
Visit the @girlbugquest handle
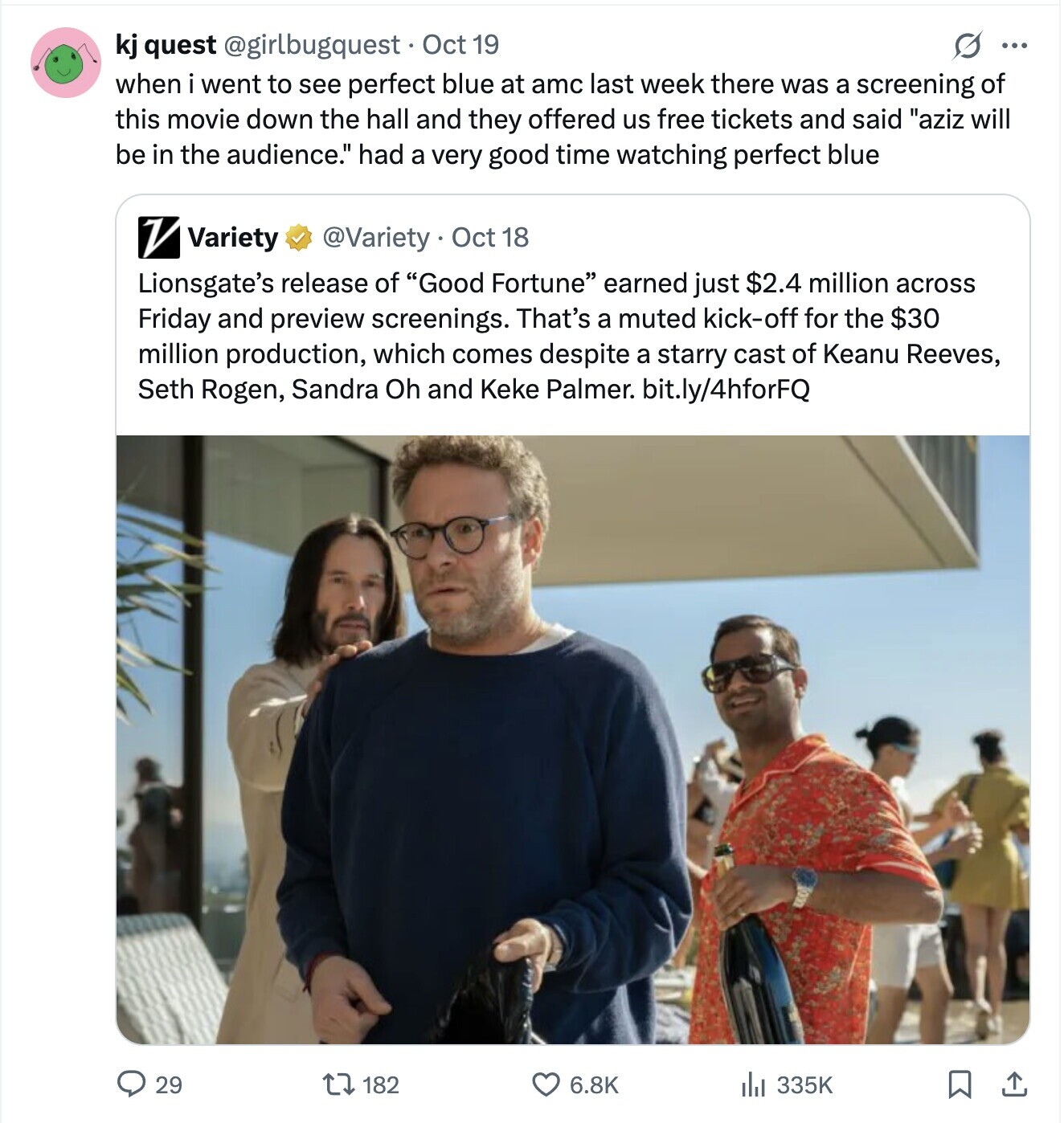[x=311, y=45]
